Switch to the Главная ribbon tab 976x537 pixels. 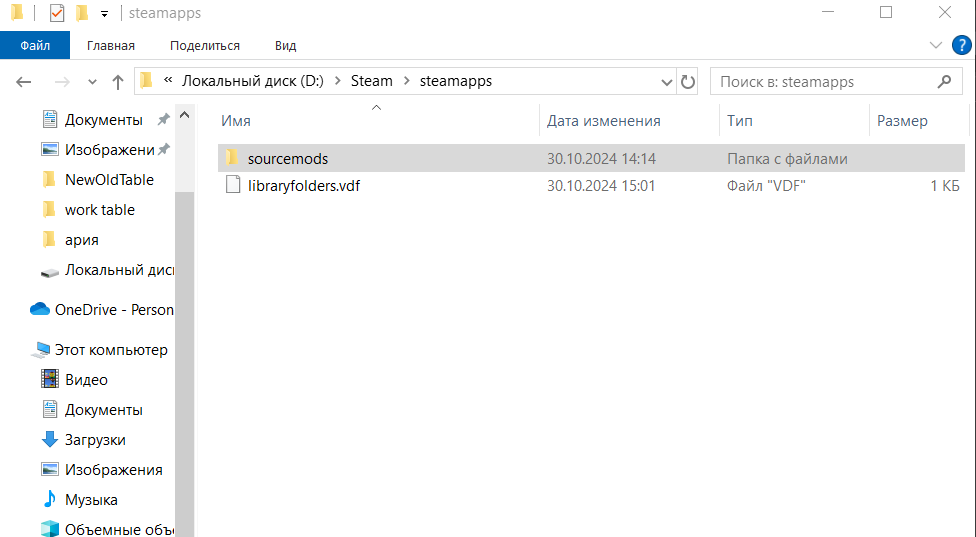tap(111, 45)
